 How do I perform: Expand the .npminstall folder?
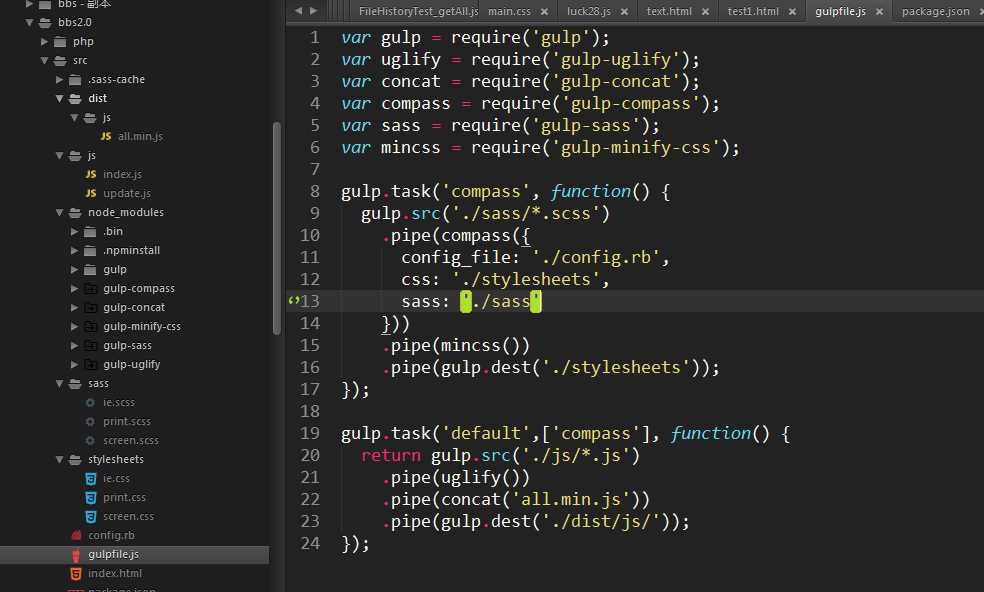[x=75, y=250]
